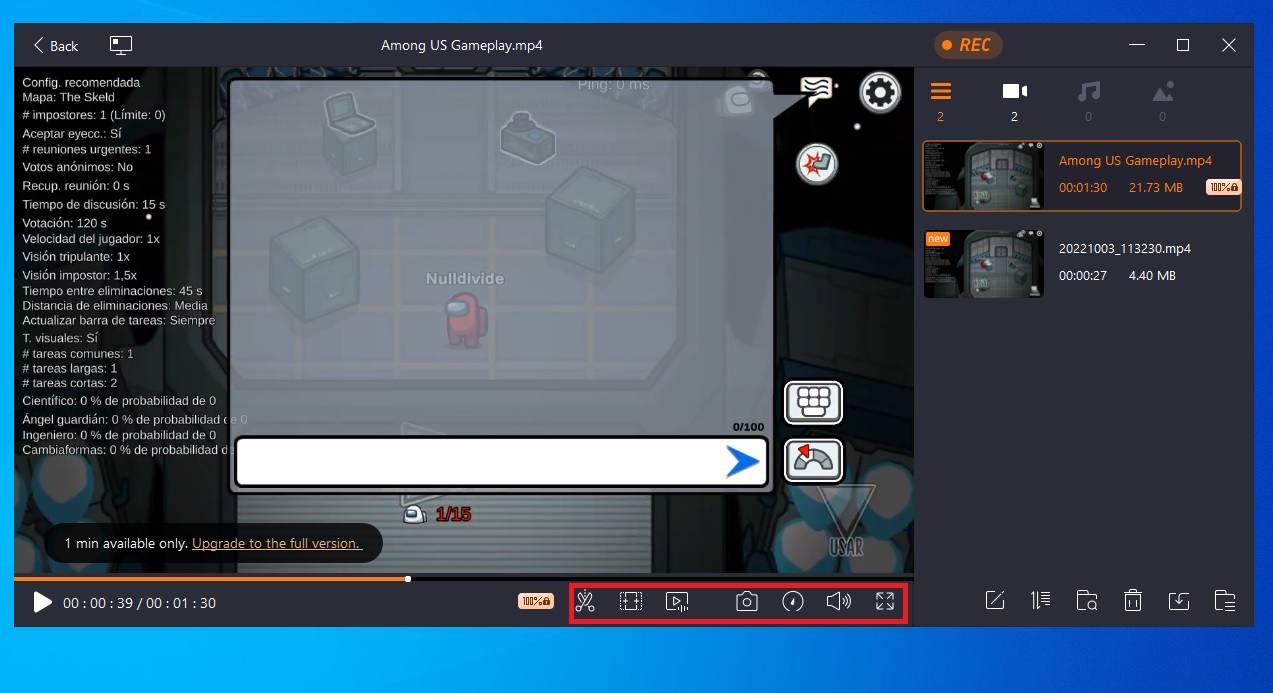Click the "00:01:30" duration in the file list

click(x=1083, y=188)
